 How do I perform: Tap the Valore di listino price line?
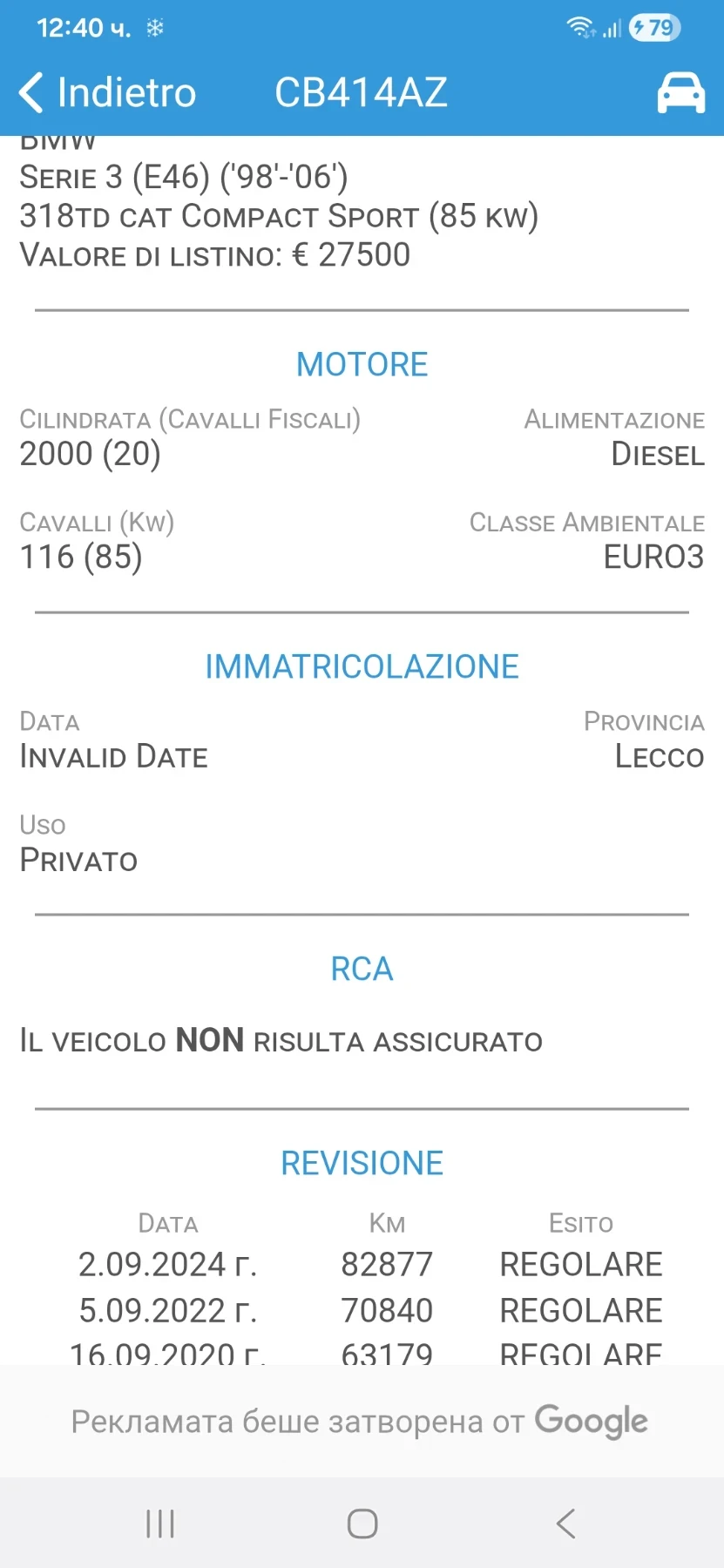pyautogui.click(x=214, y=255)
